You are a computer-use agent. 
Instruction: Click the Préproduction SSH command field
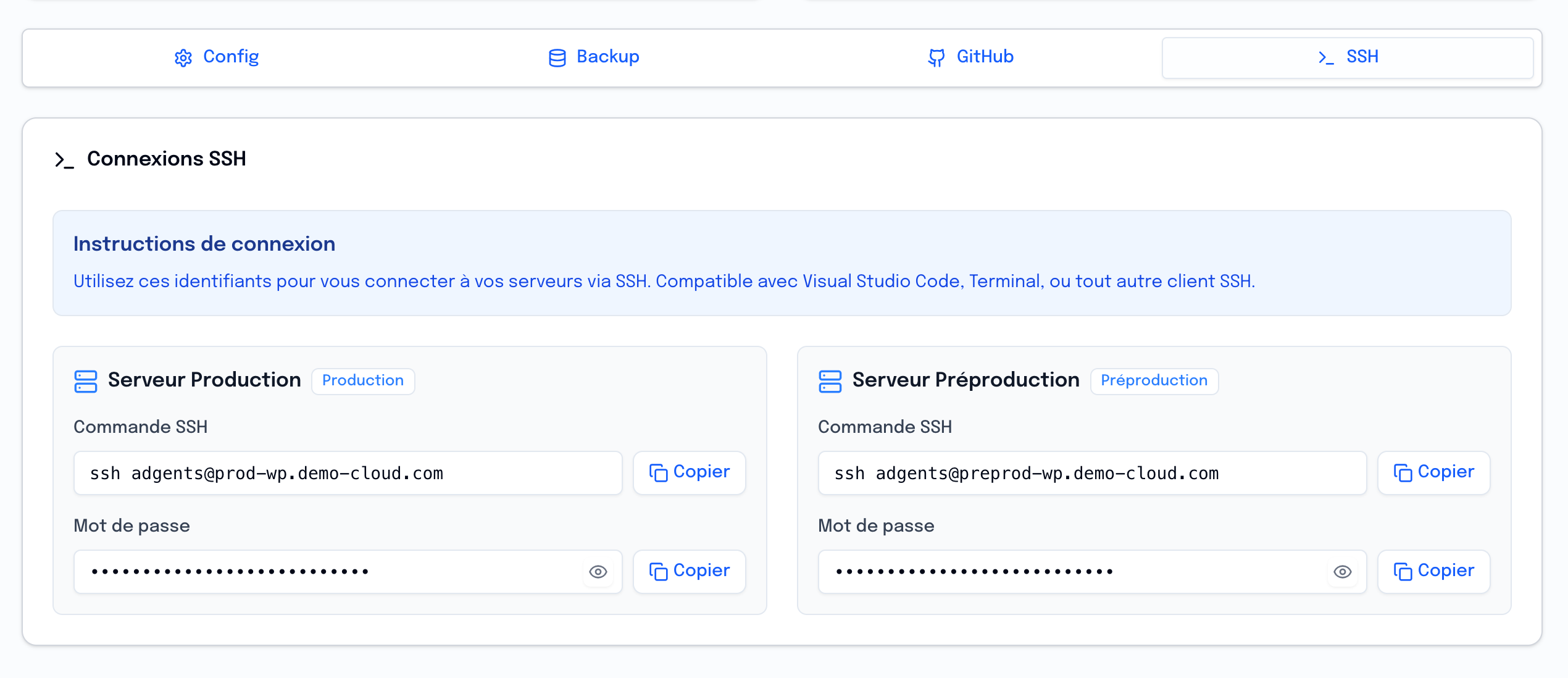click(1091, 473)
